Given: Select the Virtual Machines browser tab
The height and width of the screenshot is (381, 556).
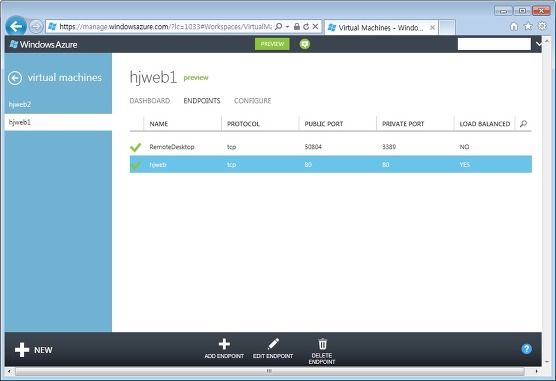Looking at the screenshot, I should (380, 28).
